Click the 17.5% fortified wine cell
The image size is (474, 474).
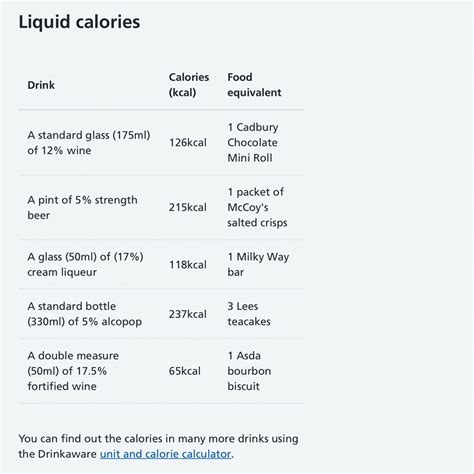click(x=73, y=371)
